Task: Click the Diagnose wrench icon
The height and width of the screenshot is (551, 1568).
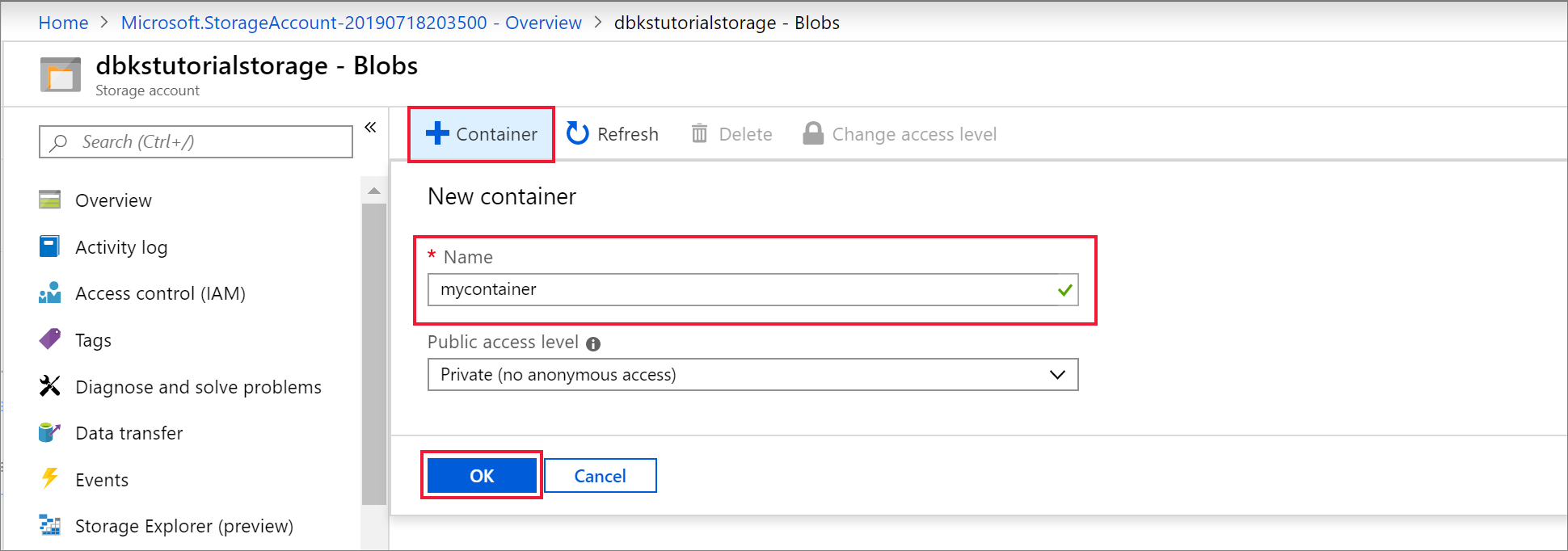Action: click(x=49, y=385)
